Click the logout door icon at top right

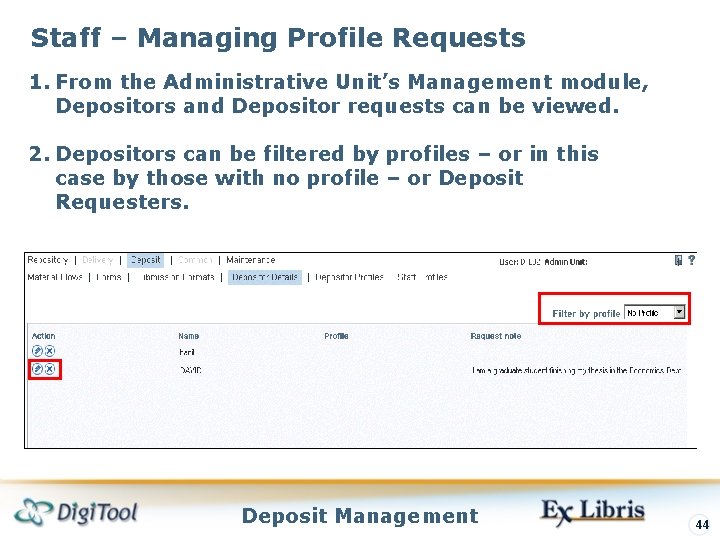tap(678, 260)
